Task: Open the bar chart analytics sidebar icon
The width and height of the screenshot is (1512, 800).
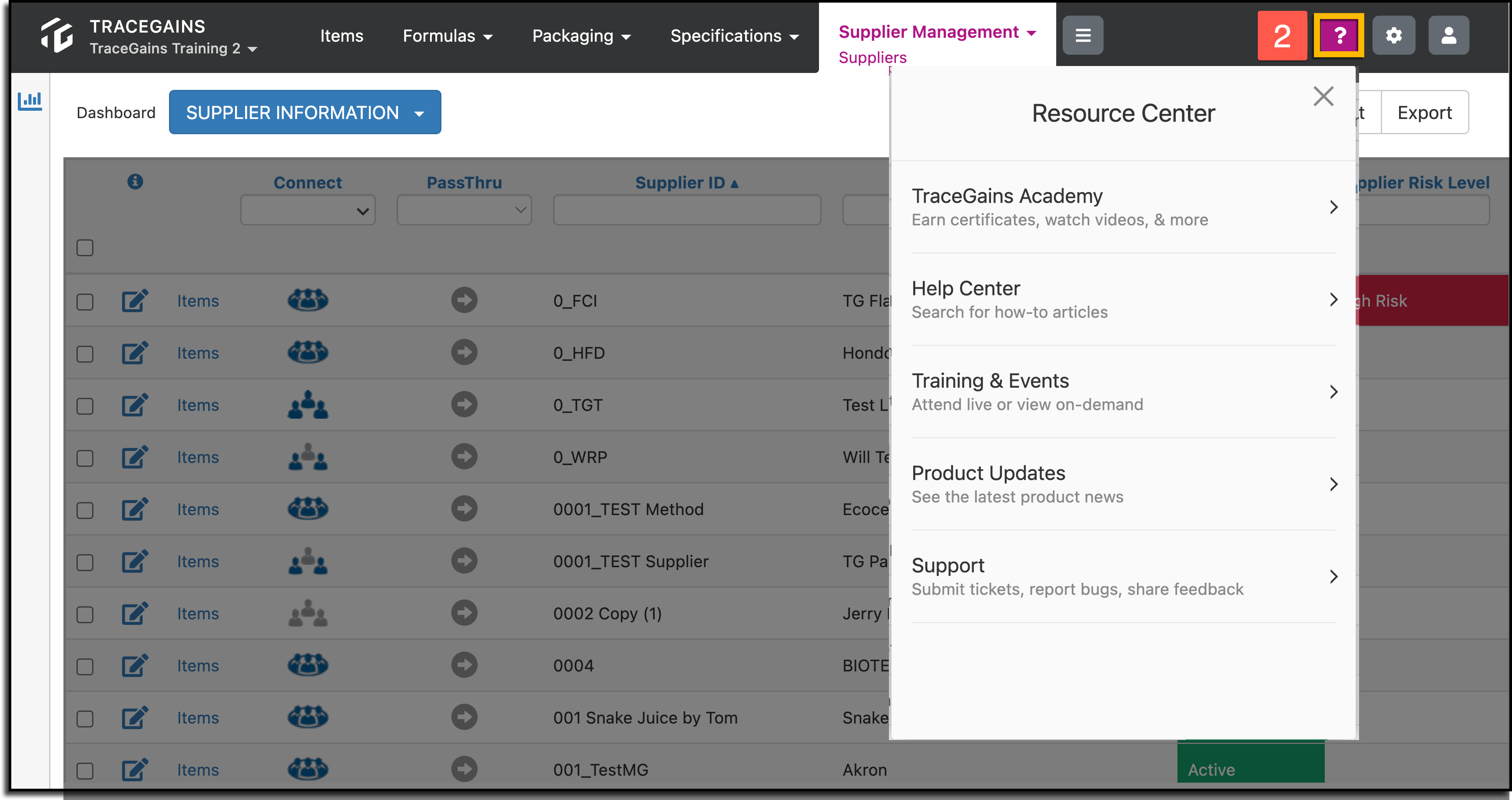Action: (x=30, y=101)
